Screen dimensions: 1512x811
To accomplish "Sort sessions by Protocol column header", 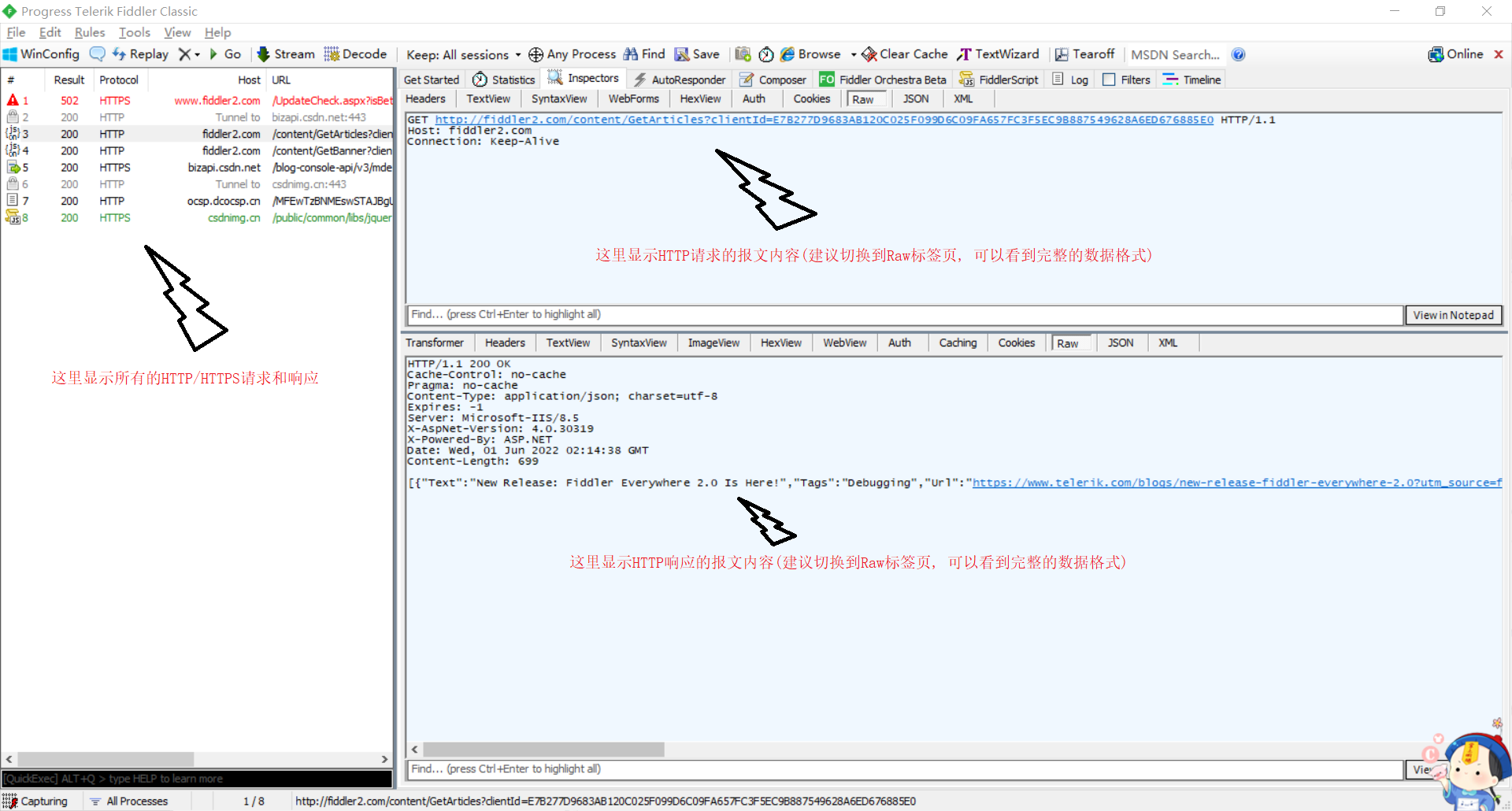I will [x=120, y=80].
